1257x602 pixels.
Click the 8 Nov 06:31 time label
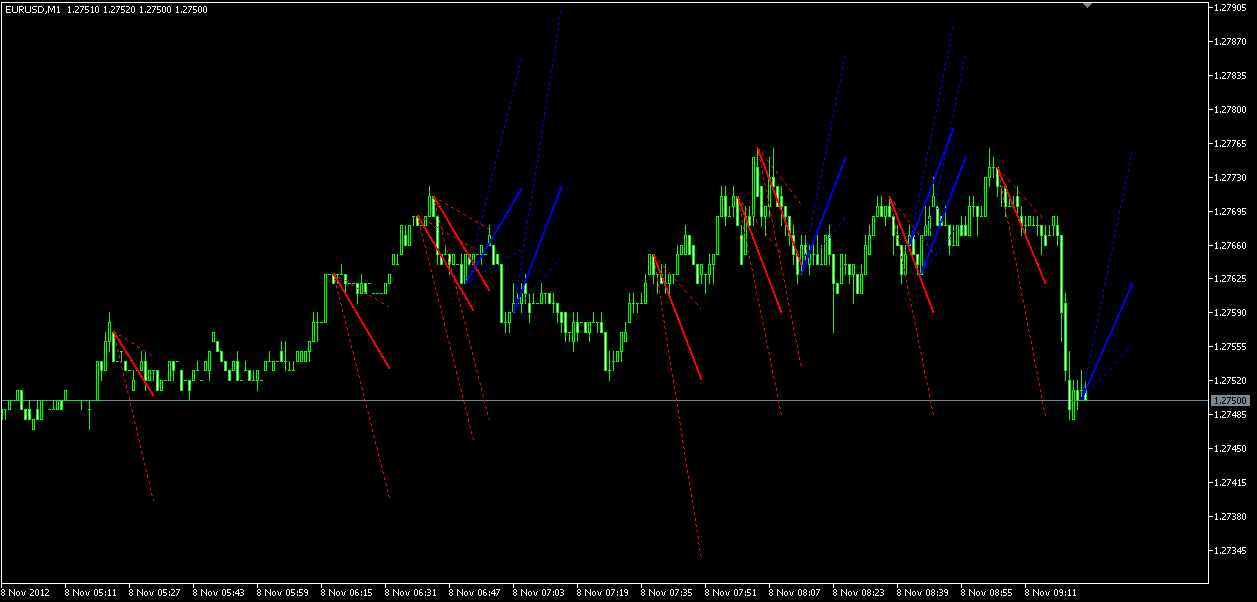pos(412,592)
